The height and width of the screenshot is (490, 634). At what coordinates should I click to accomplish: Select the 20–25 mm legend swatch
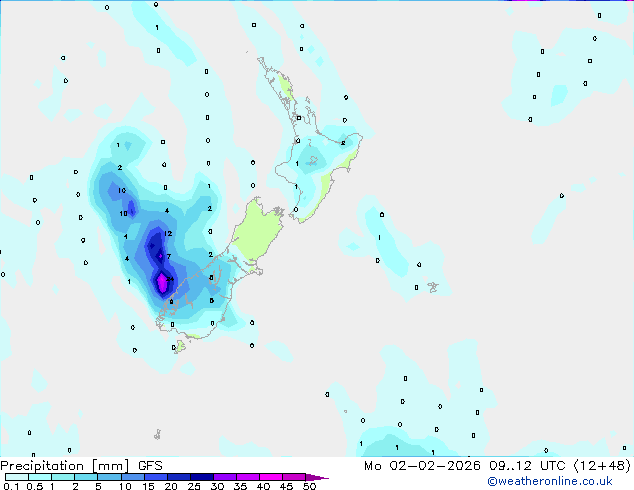pos(179,477)
